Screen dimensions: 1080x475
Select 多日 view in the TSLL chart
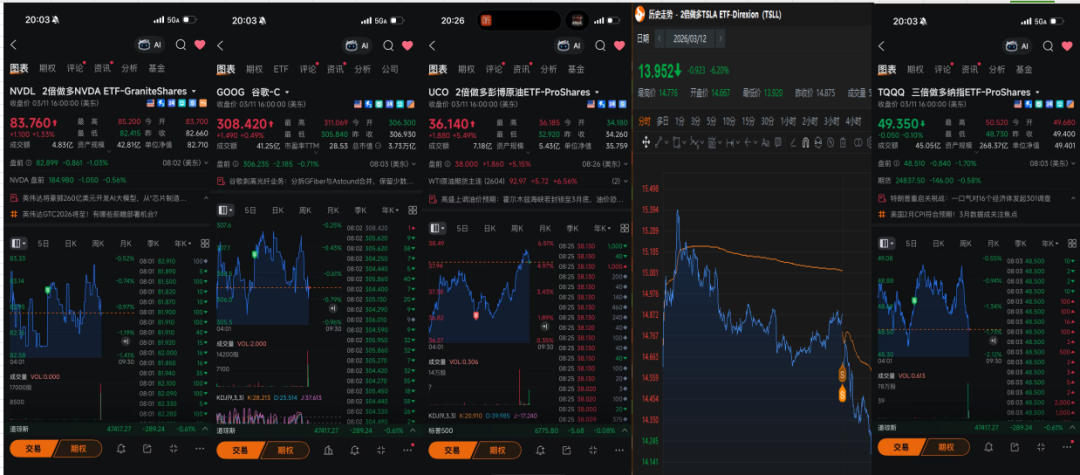click(x=662, y=120)
